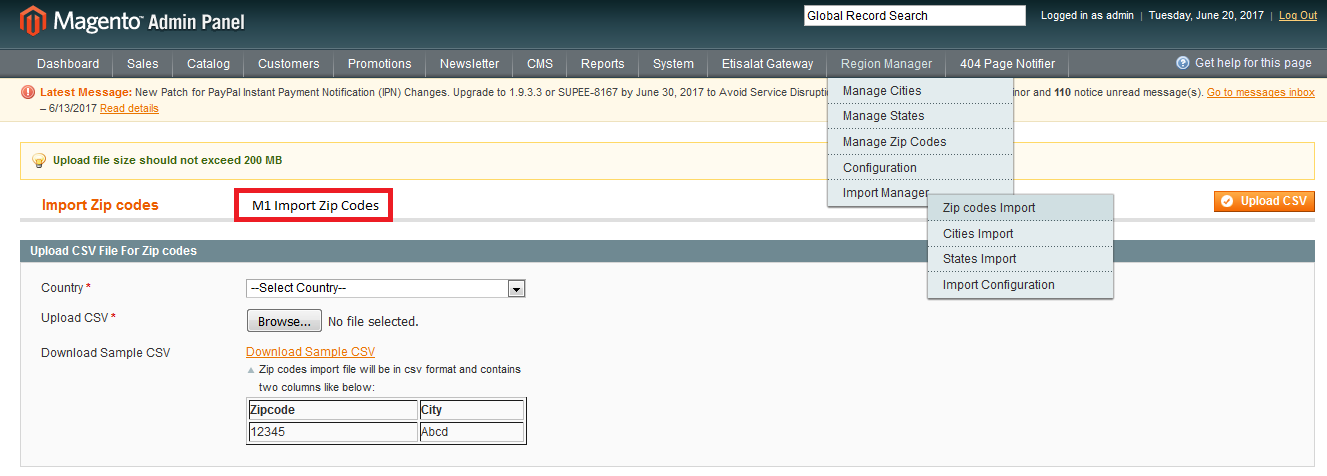Click the City column header
The image size is (1327, 476).
471,410
